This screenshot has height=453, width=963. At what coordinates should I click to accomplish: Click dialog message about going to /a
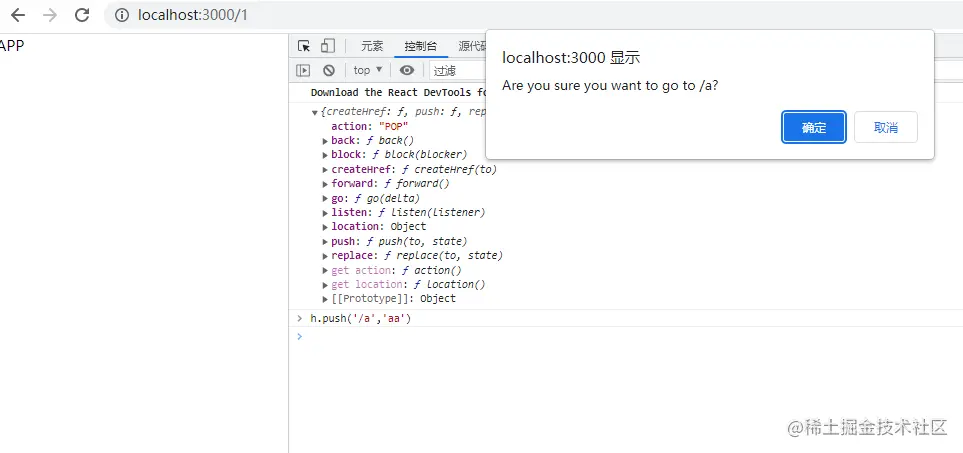click(x=610, y=85)
